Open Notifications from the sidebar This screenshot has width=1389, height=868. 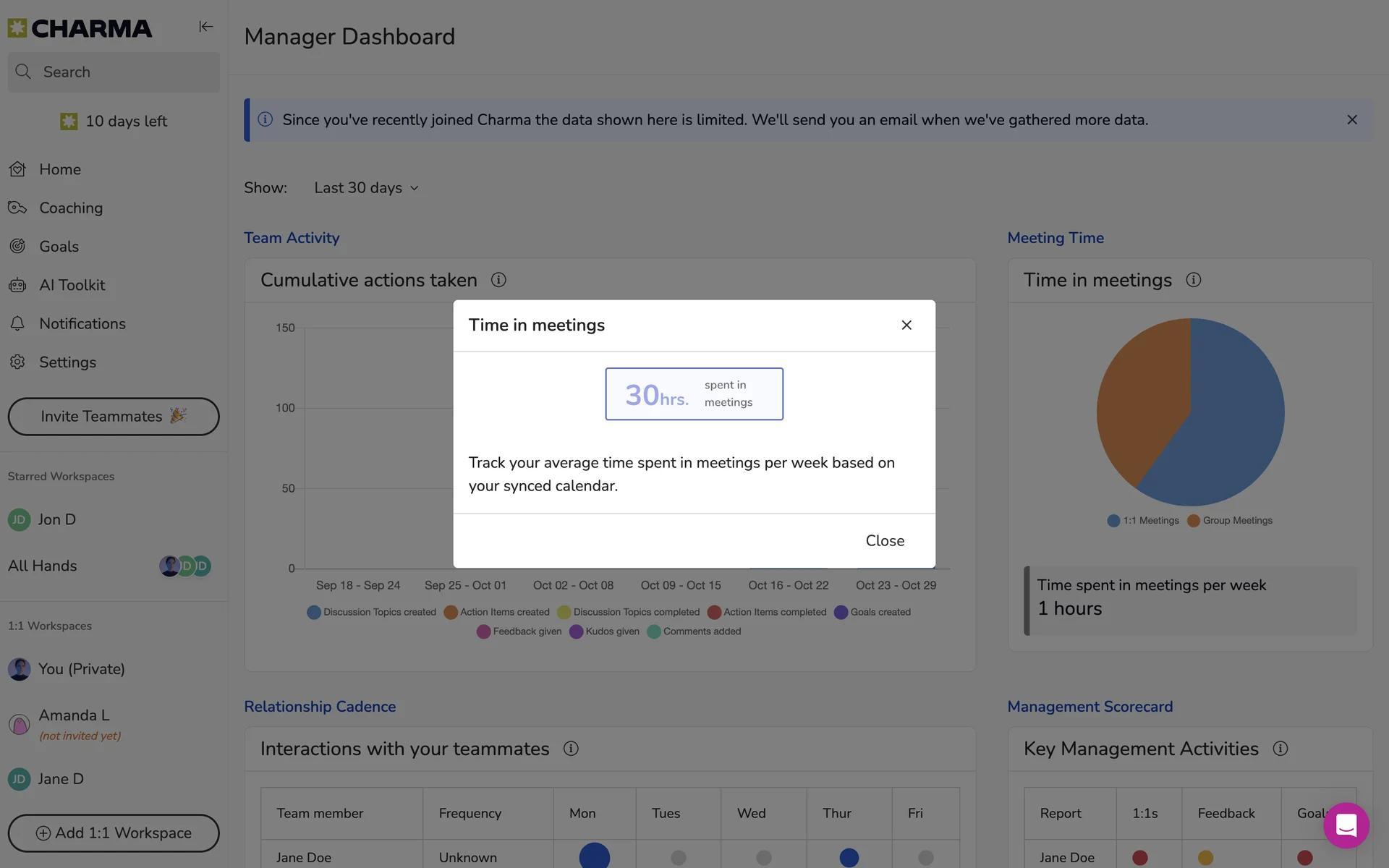click(82, 324)
